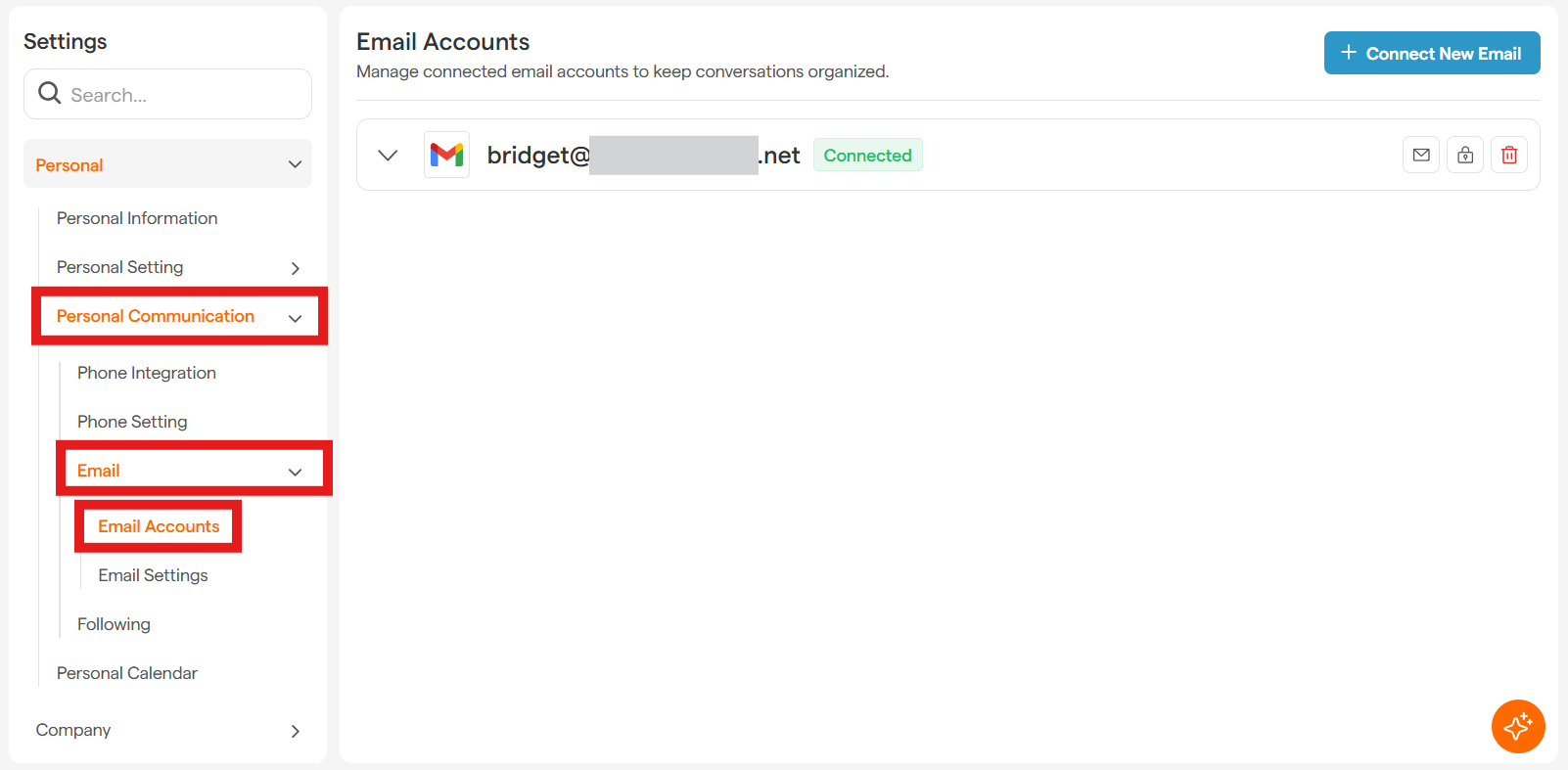The width and height of the screenshot is (1568, 770).
Task: Open Phone Setting page
Action: pyautogui.click(x=132, y=422)
